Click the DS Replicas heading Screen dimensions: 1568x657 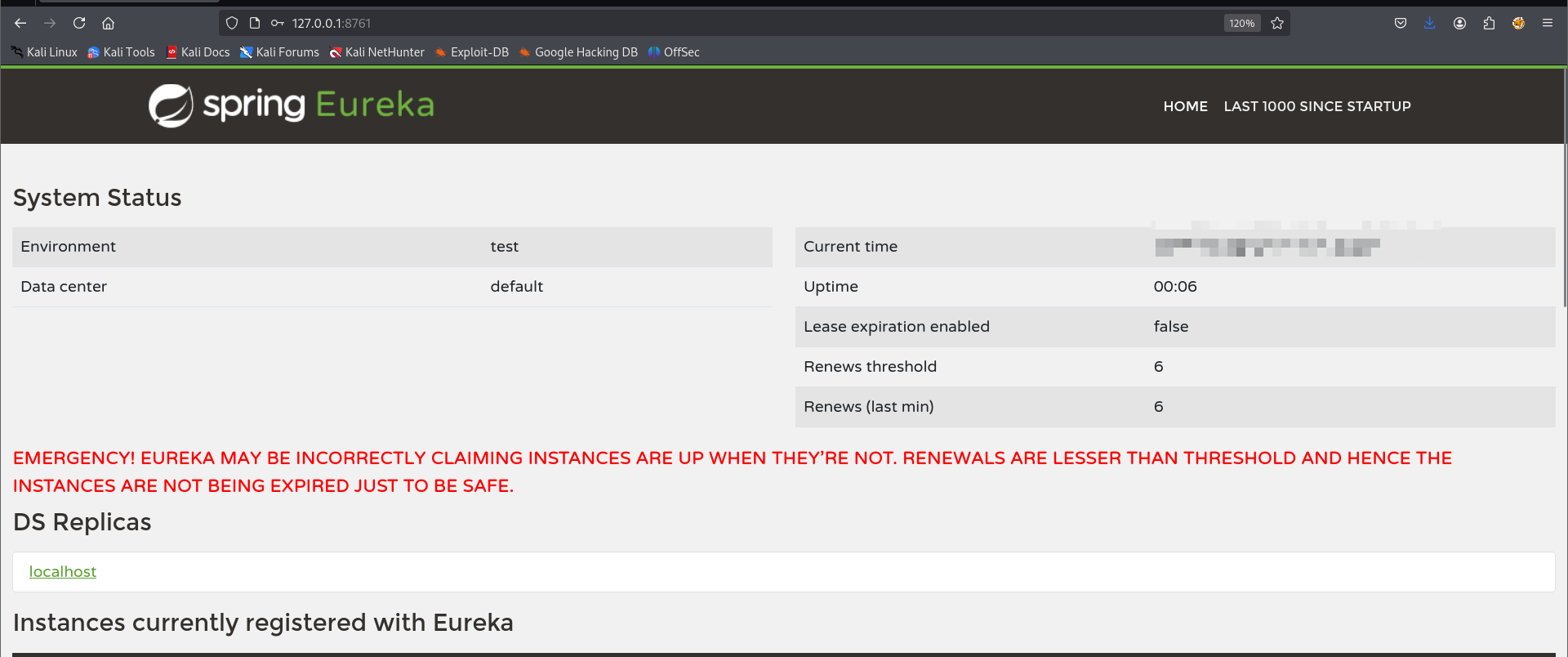tap(82, 522)
